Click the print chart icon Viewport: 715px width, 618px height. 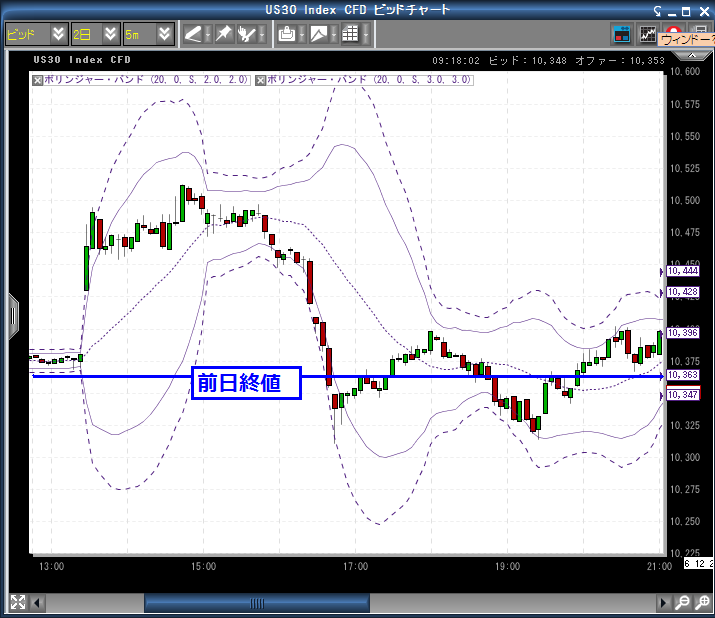click(287, 33)
